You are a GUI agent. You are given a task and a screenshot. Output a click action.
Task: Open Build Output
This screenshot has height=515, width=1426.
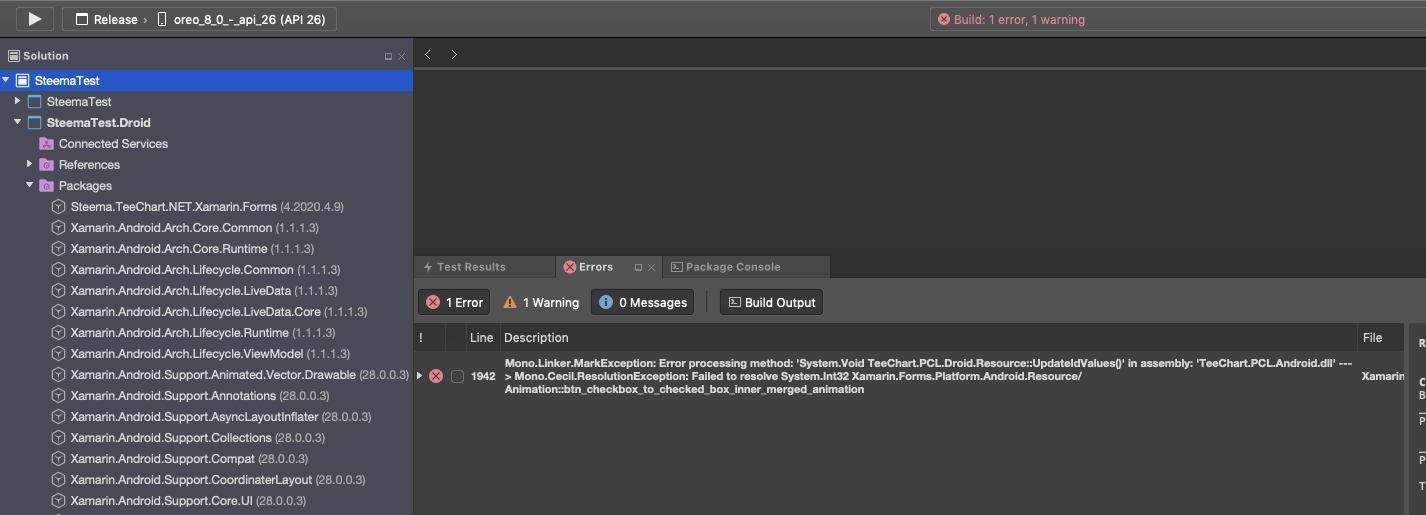771,302
